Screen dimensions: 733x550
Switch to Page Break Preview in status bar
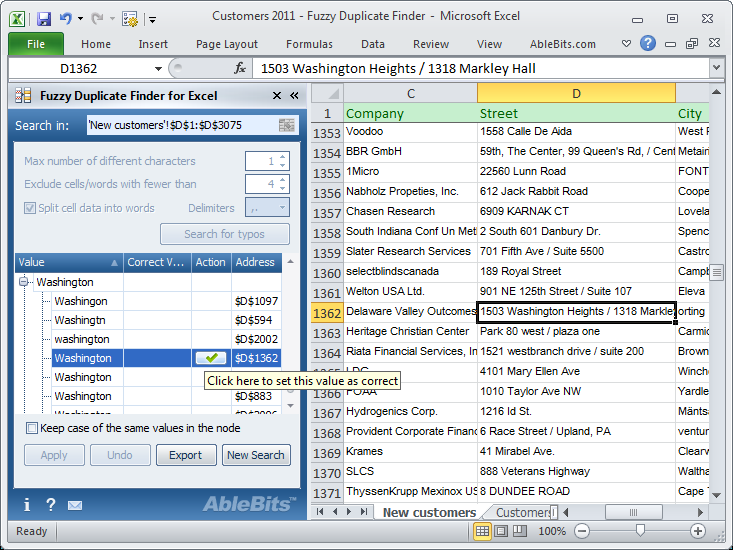pos(519,531)
